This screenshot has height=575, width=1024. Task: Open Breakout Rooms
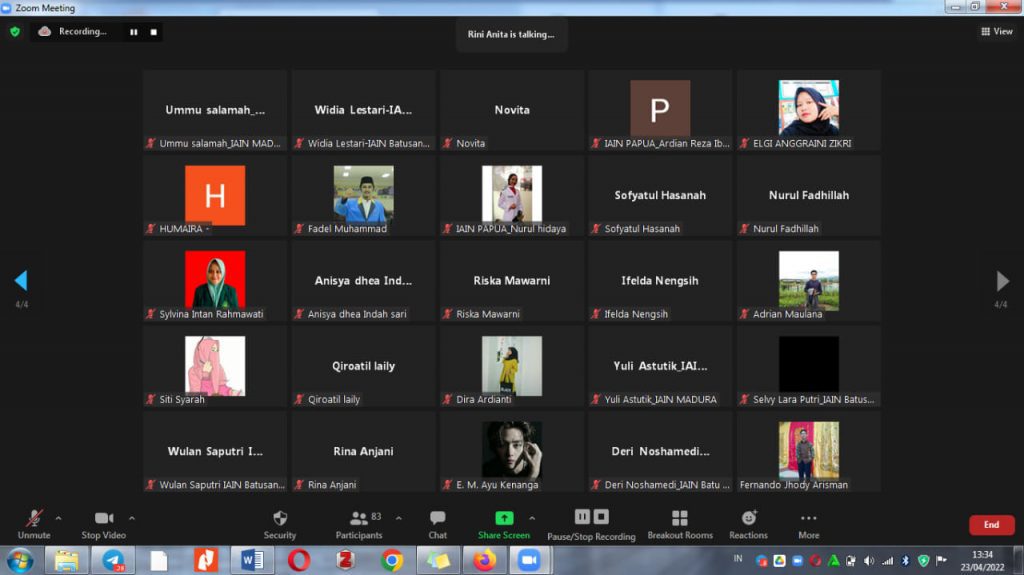click(679, 523)
